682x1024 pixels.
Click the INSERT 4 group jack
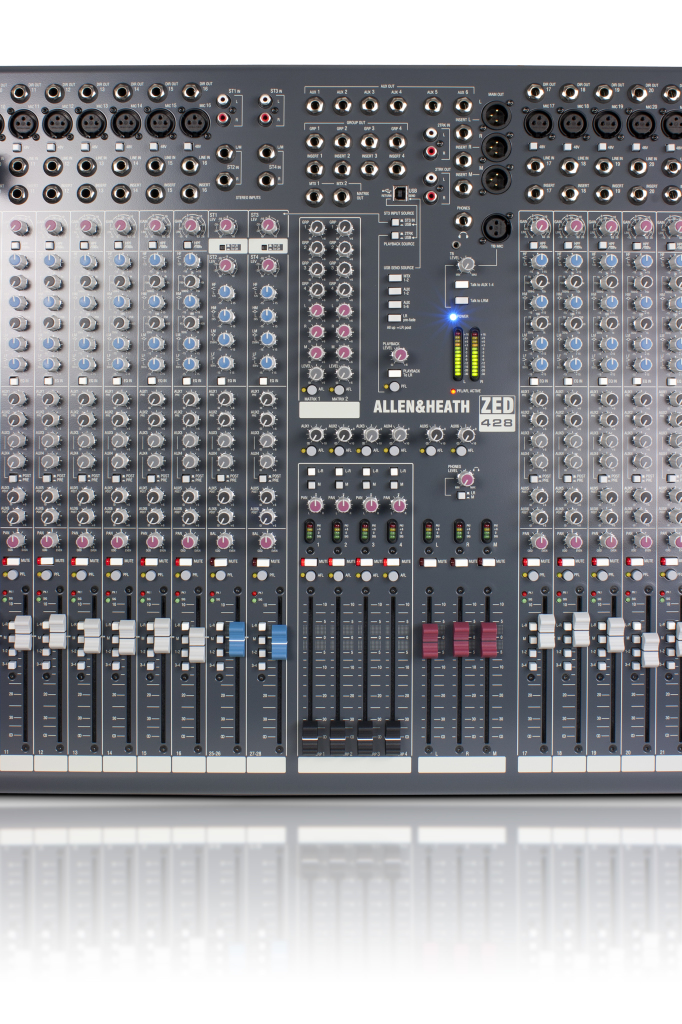(x=397, y=168)
